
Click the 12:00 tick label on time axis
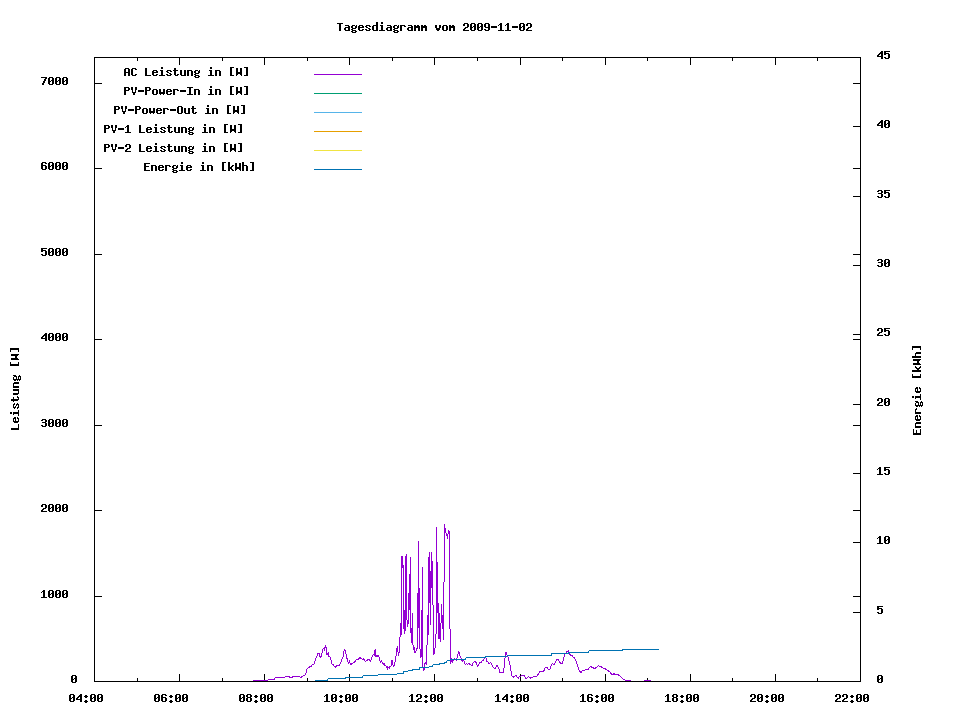427,698
